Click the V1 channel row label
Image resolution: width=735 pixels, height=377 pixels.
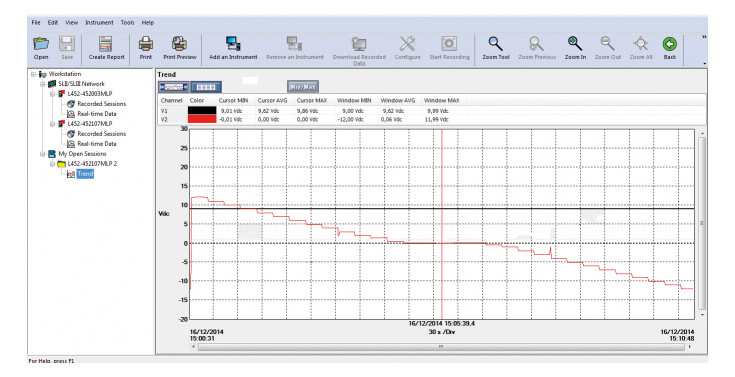click(164, 111)
